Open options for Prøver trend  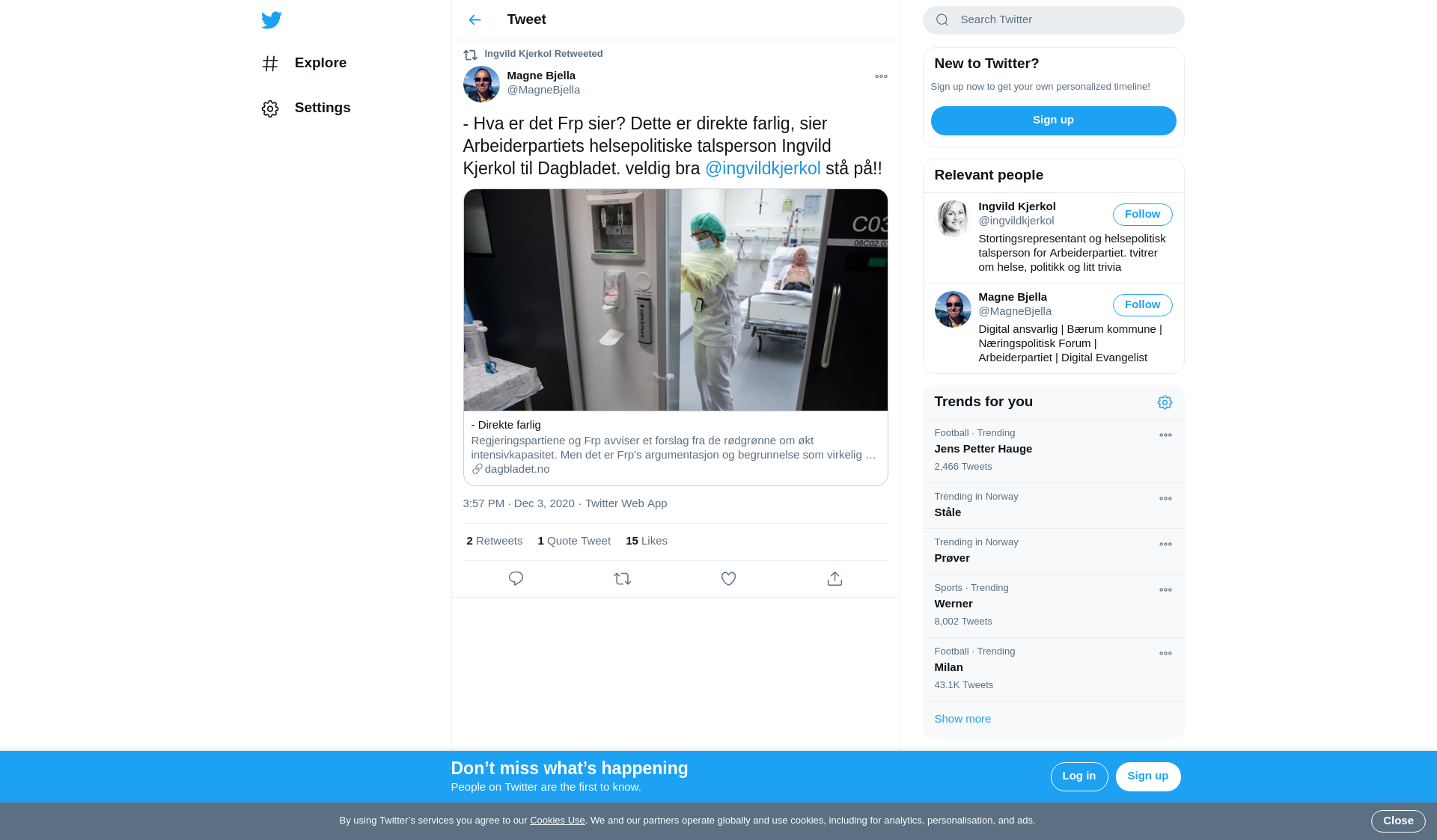coord(1165,545)
